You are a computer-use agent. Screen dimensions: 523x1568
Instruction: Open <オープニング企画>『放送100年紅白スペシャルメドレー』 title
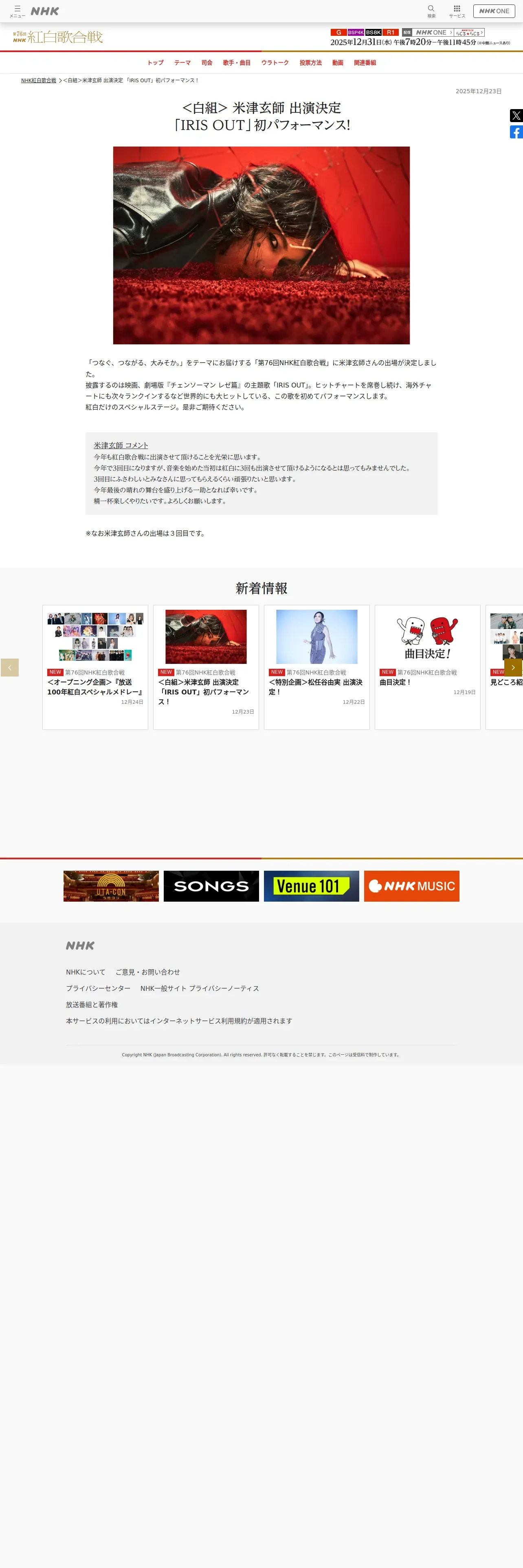click(x=95, y=687)
